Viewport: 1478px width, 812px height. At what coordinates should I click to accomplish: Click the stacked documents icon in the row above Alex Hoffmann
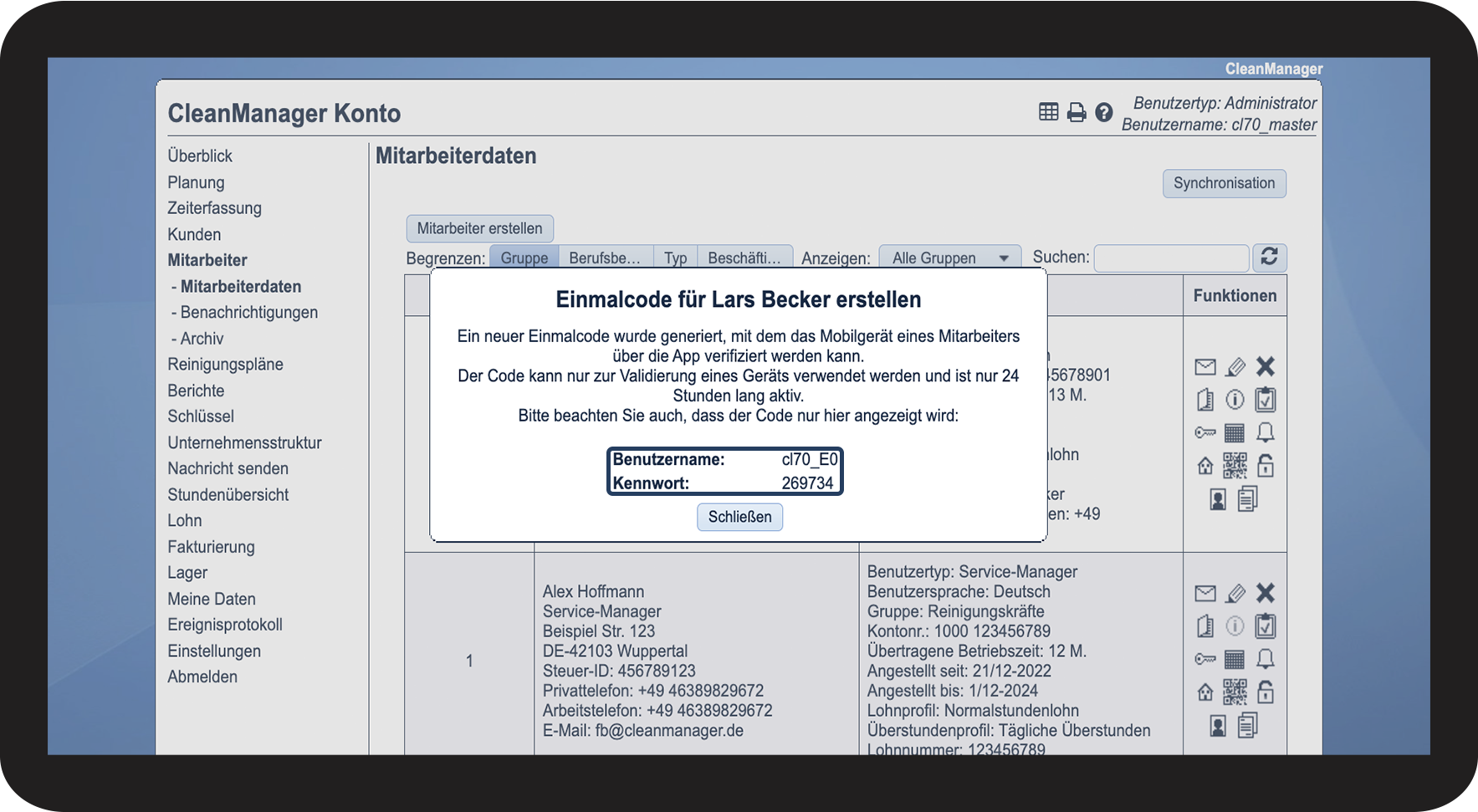pyautogui.click(x=1248, y=498)
